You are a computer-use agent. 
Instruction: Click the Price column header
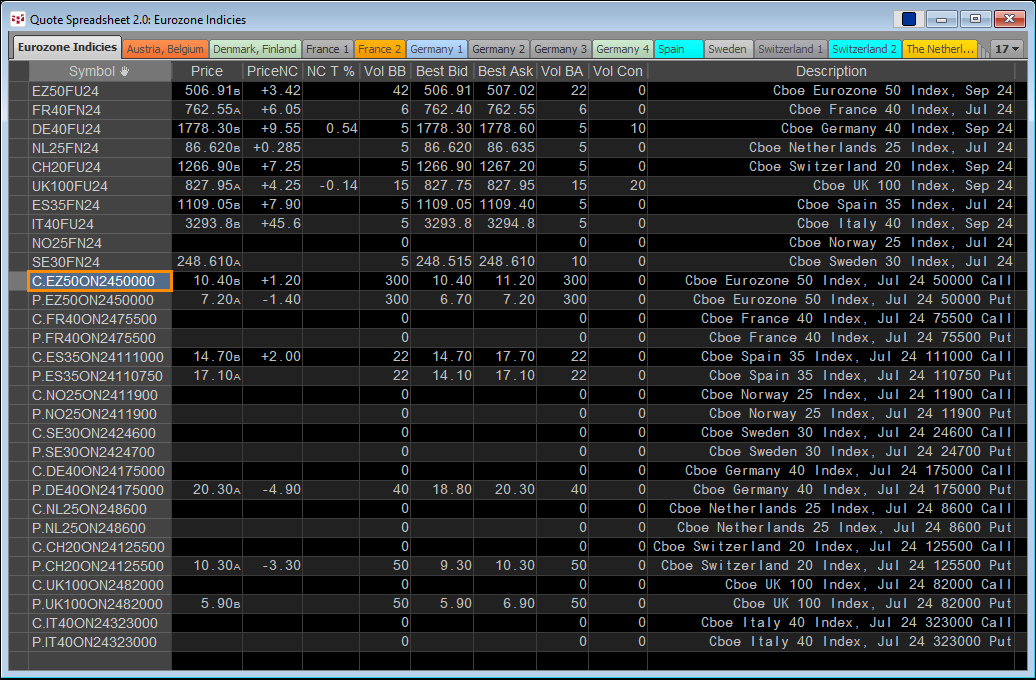pyautogui.click(x=207, y=72)
